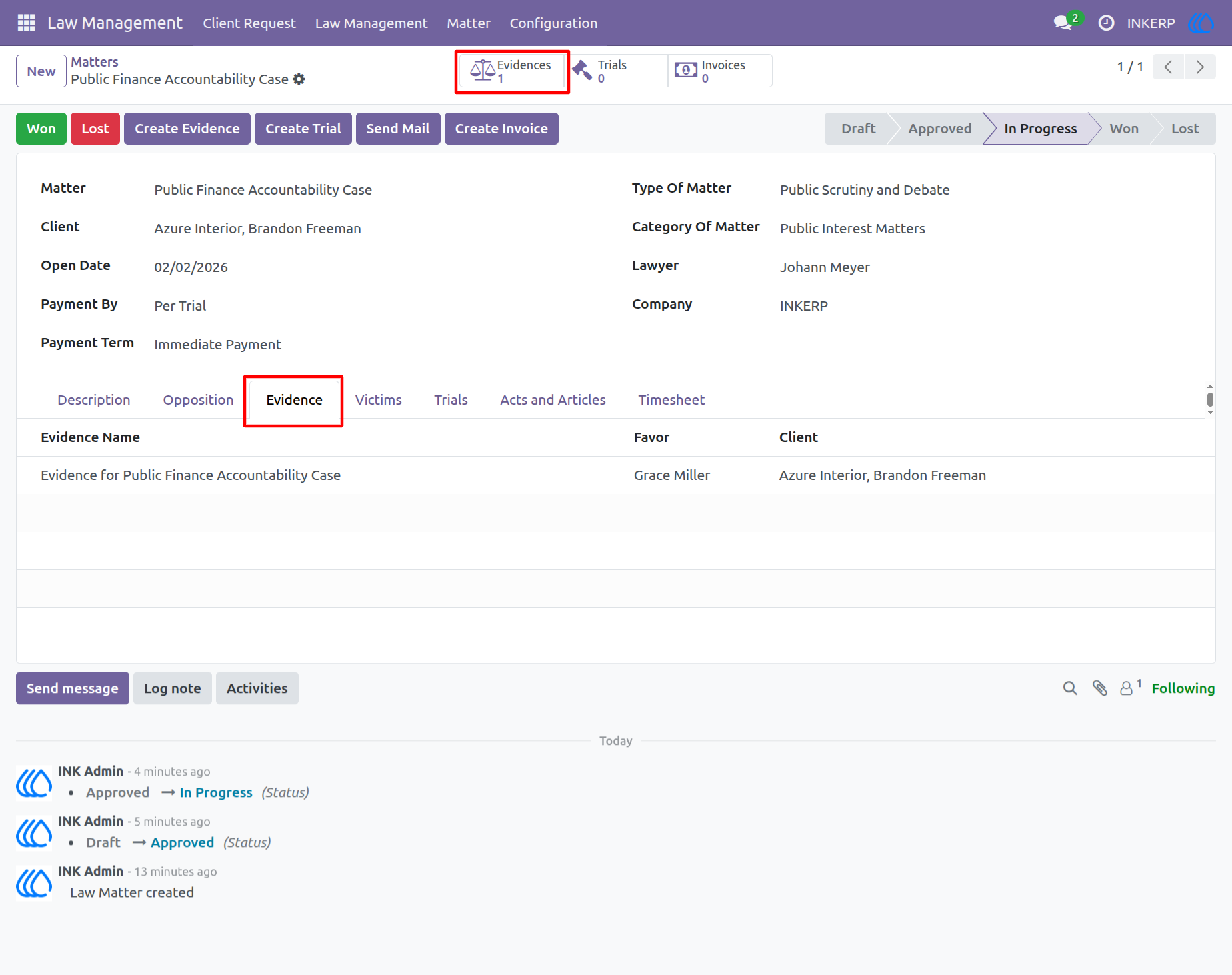
Task: Click the New button
Action: click(x=41, y=71)
